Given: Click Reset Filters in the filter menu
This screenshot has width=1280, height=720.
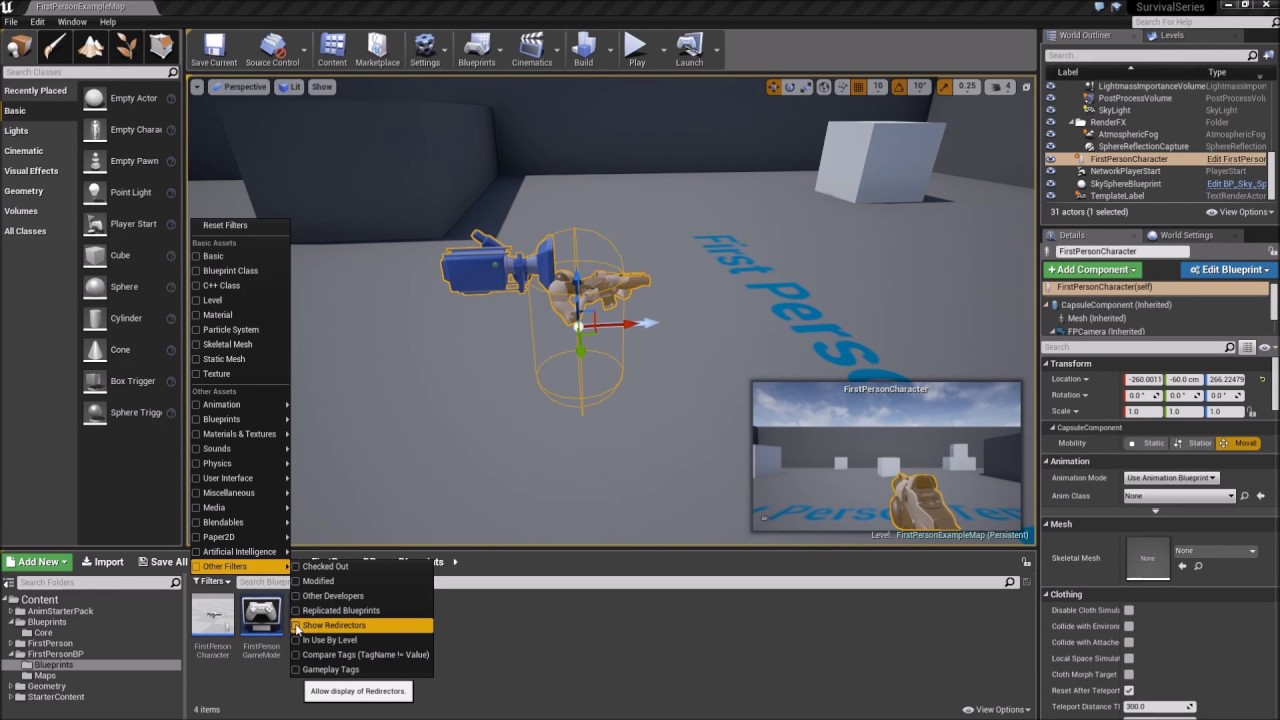Looking at the screenshot, I should (225, 225).
